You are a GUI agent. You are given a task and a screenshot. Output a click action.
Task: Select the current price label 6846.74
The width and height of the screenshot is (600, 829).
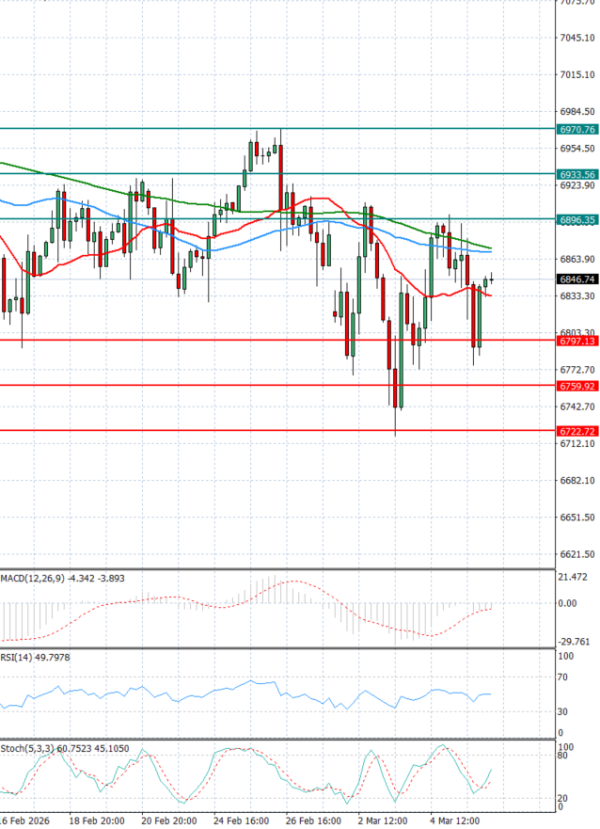click(578, 280)
